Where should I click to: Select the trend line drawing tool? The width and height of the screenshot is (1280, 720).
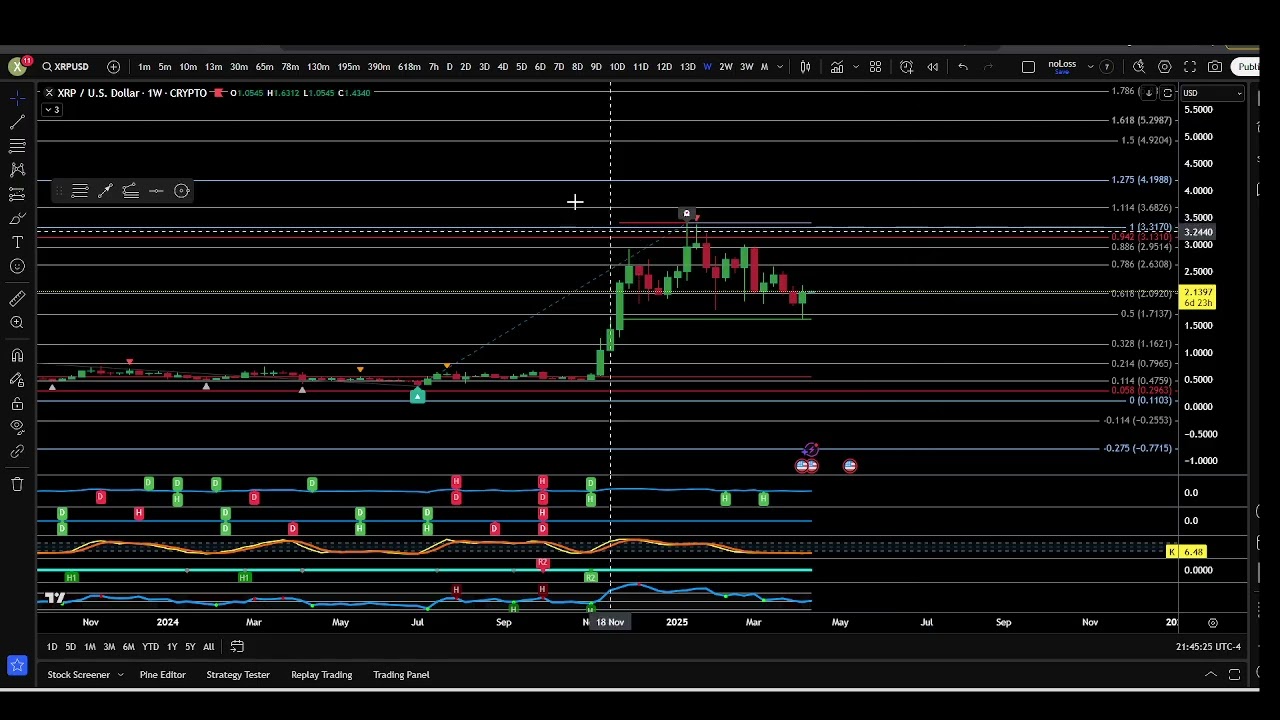click(x=17, y=121)
